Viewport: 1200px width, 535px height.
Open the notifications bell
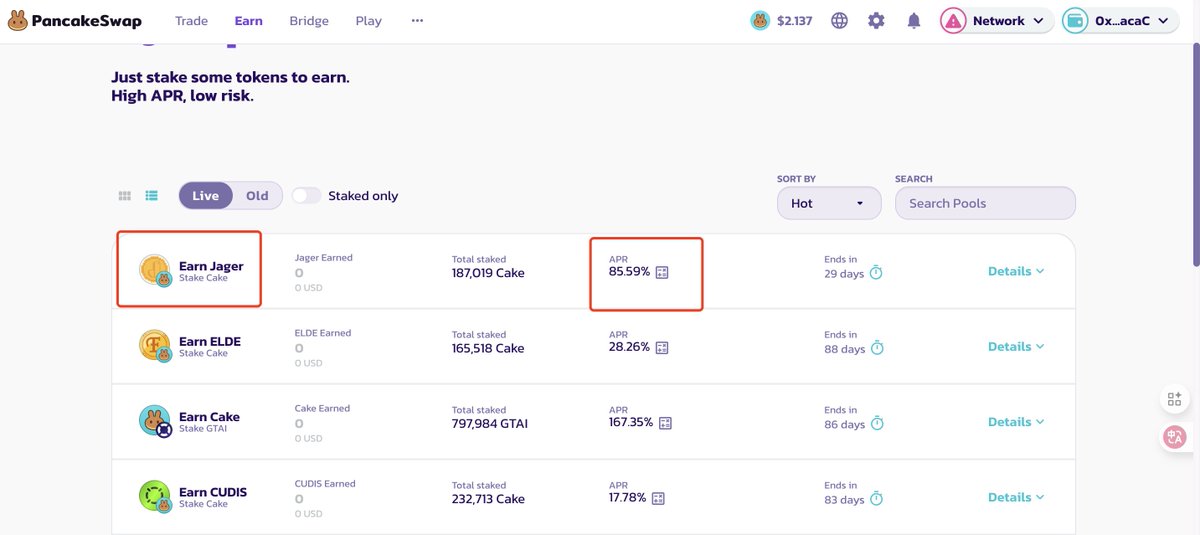pyautogui.click(x=914, y=20)
